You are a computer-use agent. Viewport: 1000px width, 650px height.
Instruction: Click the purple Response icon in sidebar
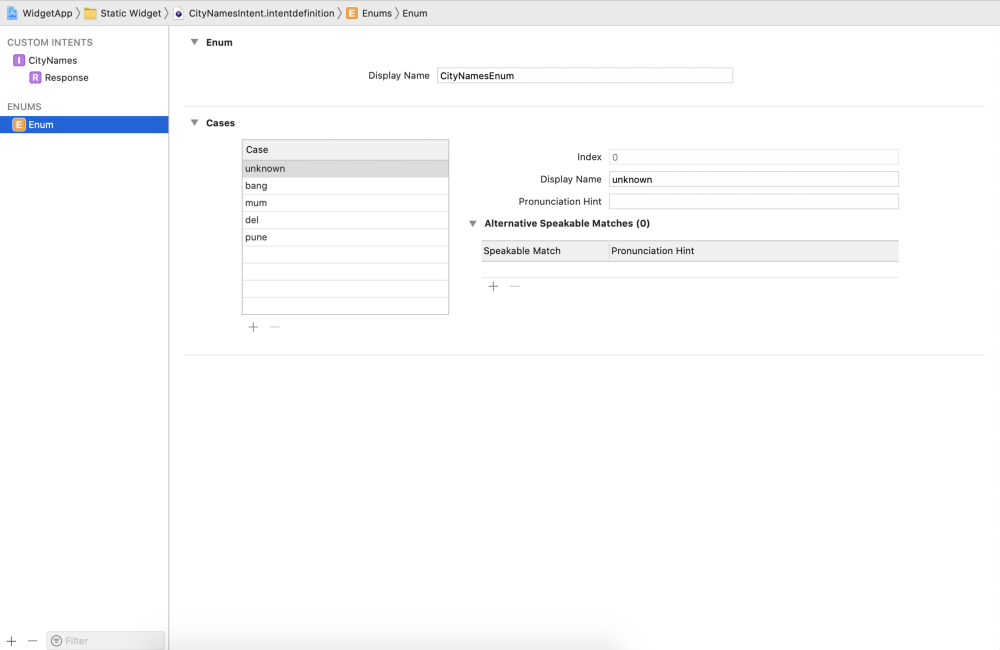tap(35, 77)
